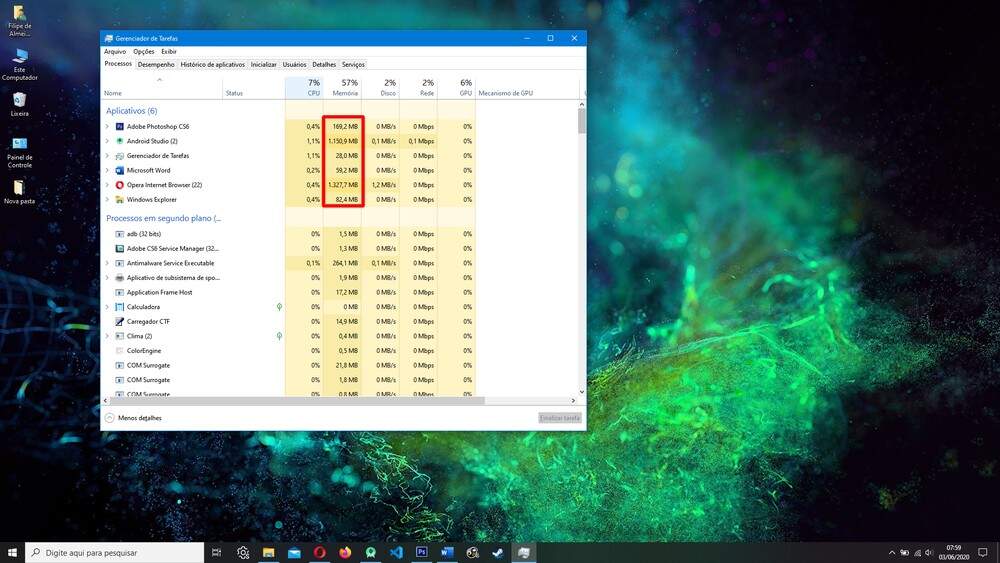Click the Android Studio process icon in list
Image resolution: width=1000 pixels, height=563 pixels.
[119, 141]
